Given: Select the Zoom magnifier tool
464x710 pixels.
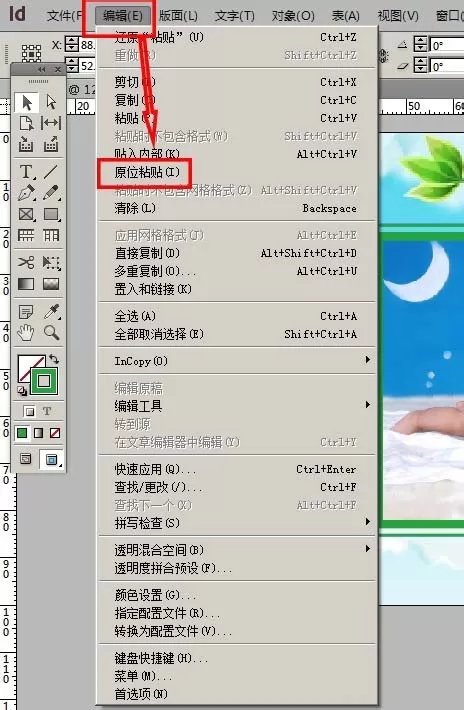Looking at the screenshot, I should [x=51, y=333].
